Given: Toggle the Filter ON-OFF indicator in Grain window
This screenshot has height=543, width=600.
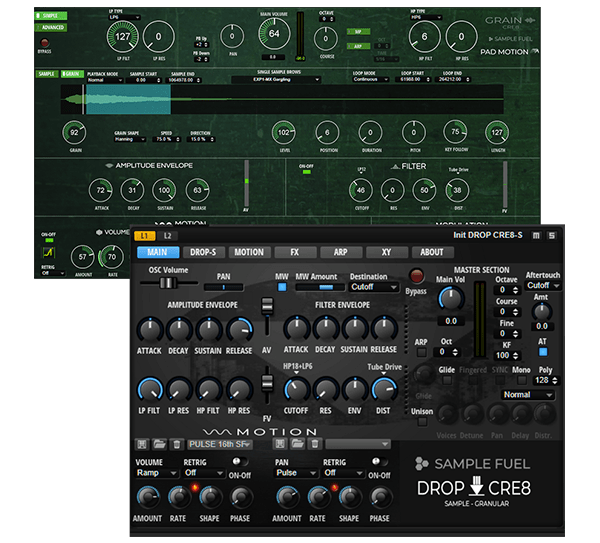Looking at the screenshot, I should pyautogui.click(x=307, y=172).
